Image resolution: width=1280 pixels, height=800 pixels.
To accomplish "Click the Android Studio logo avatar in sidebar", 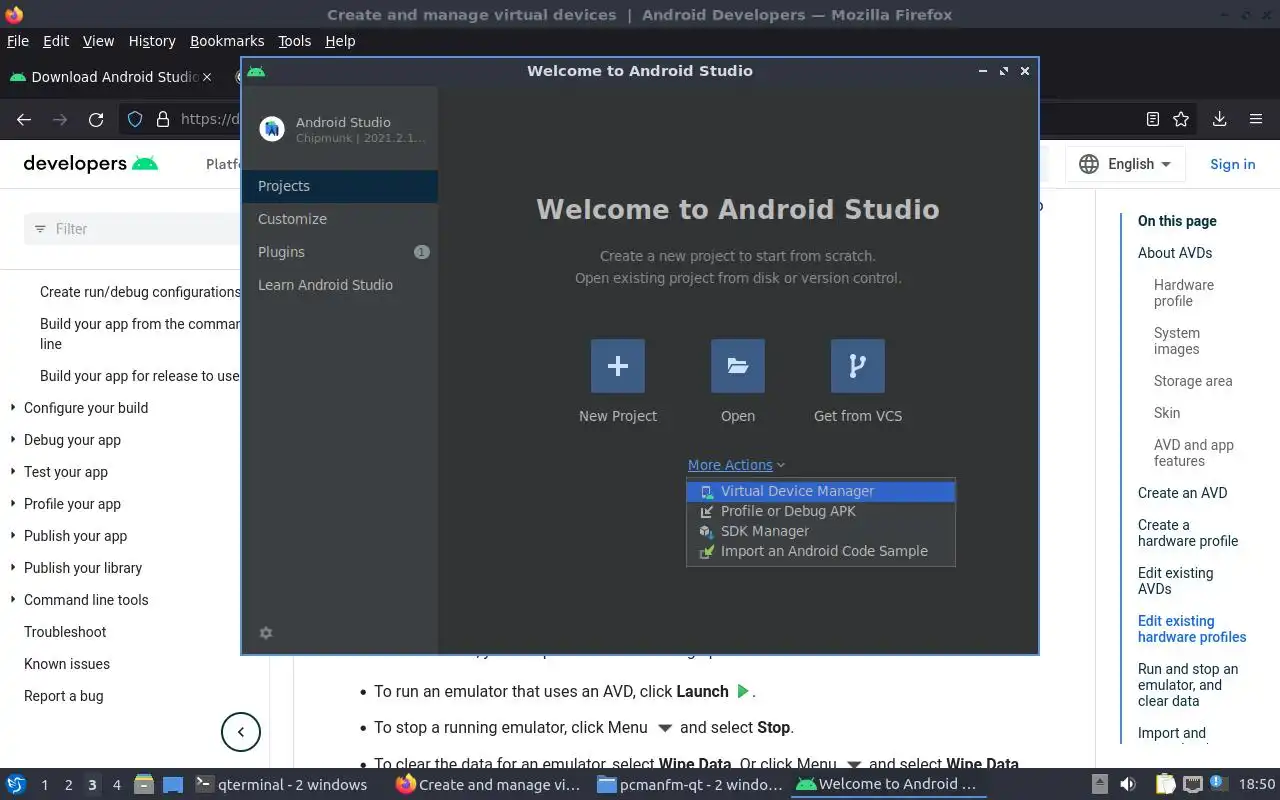I will (272, 128).
